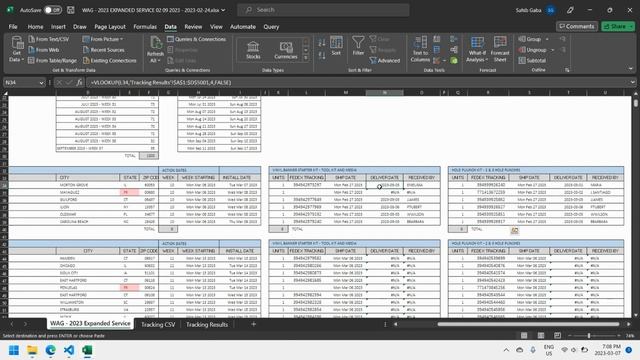Open the Group dropdown arrow
This screenshot has height=360, width=640.
click(x=547, y=39)
